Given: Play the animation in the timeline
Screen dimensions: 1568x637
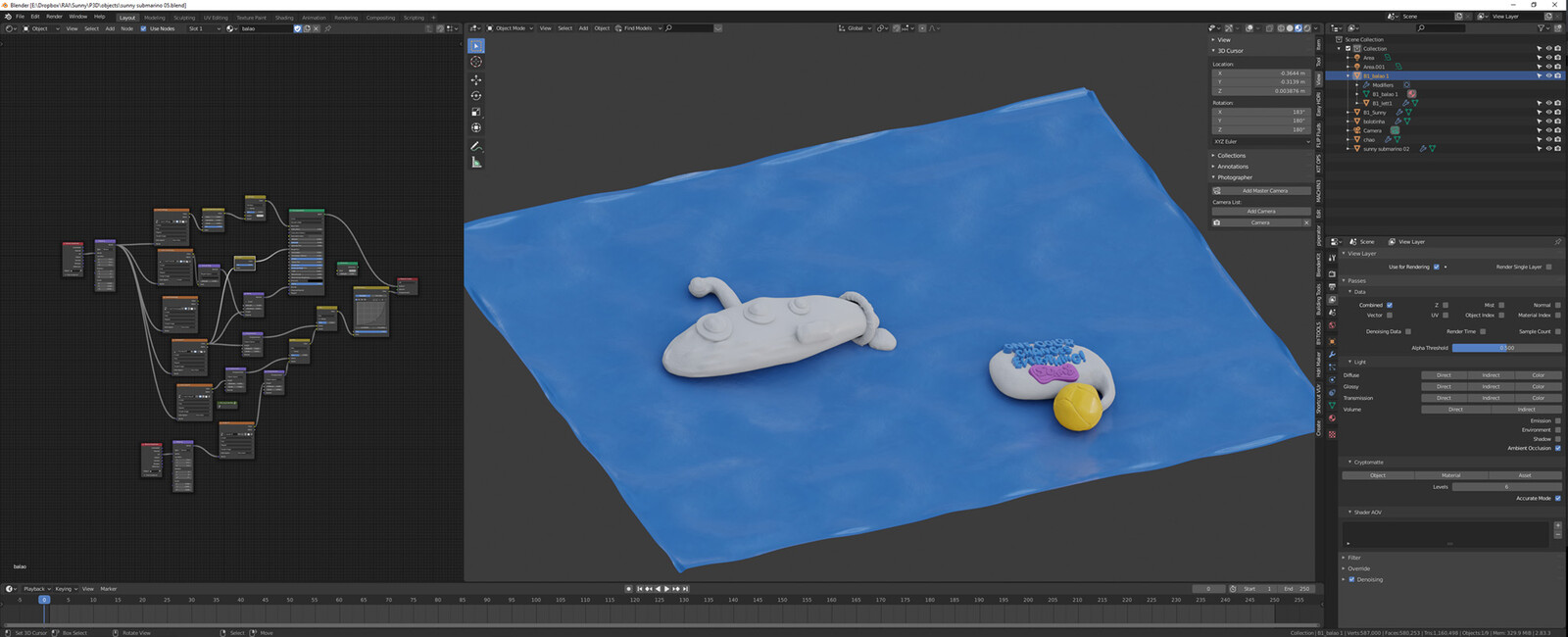Looking at the screenshot, I should (x=666, y=589).
